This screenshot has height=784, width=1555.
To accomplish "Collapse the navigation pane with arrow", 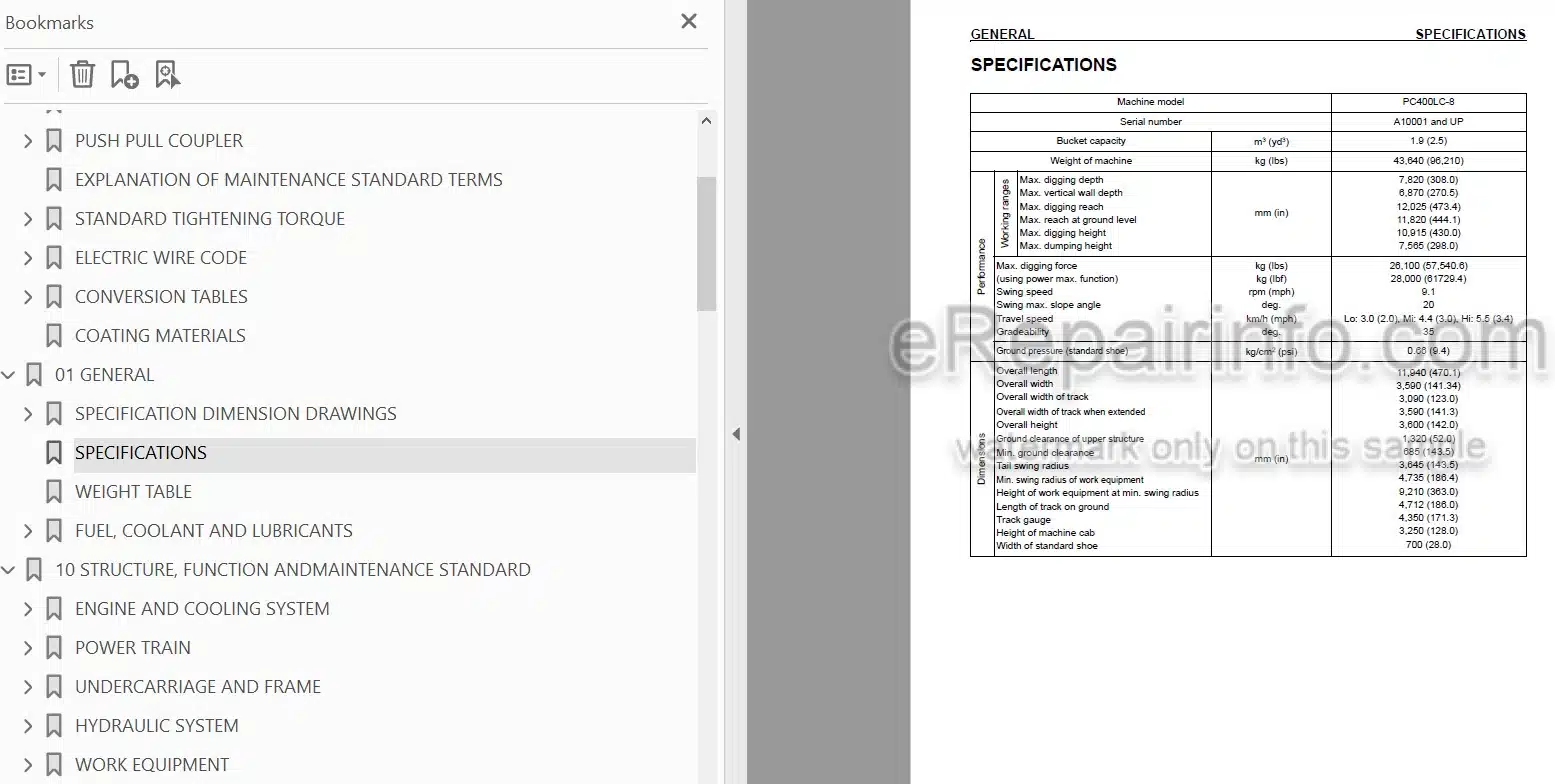I will coord(736,434).
